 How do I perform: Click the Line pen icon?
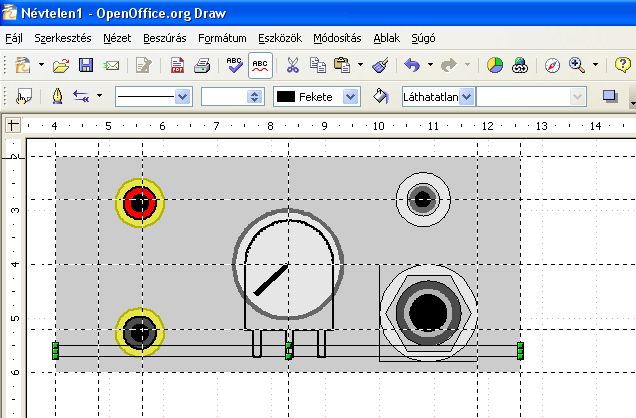point(57,96)
